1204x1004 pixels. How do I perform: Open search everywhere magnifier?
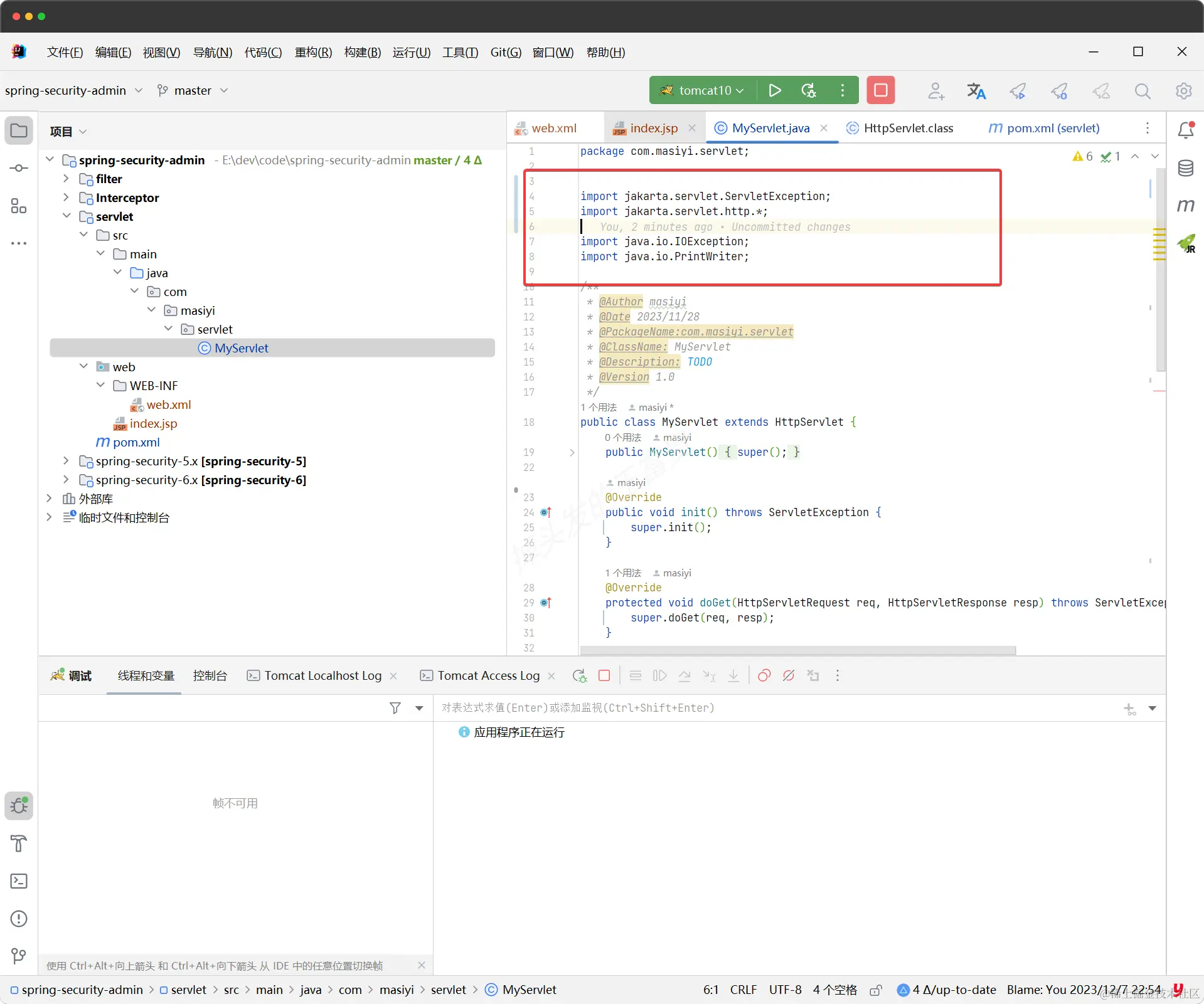point(1143,91)
